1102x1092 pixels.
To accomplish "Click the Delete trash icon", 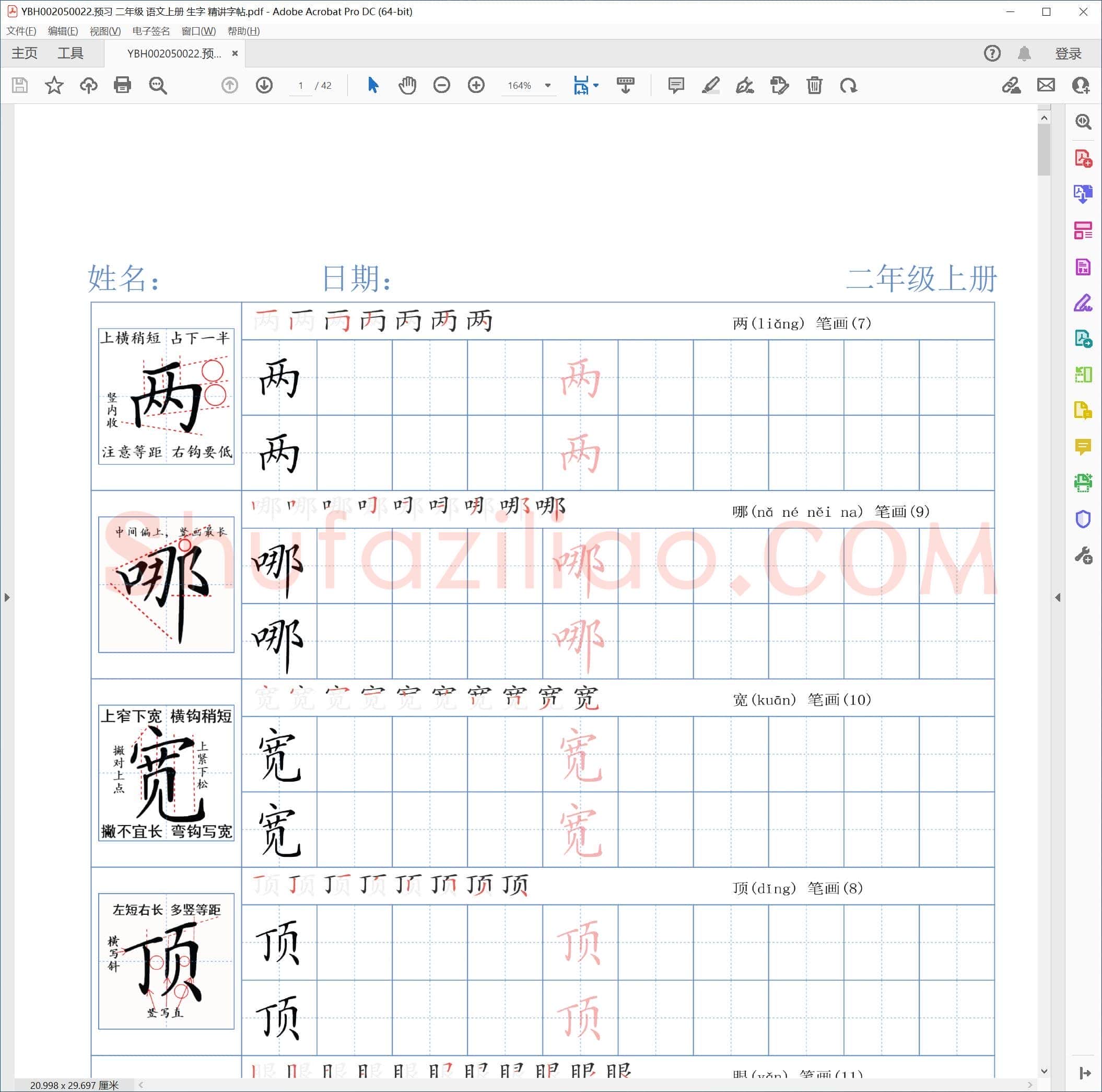I will (815, 86).
